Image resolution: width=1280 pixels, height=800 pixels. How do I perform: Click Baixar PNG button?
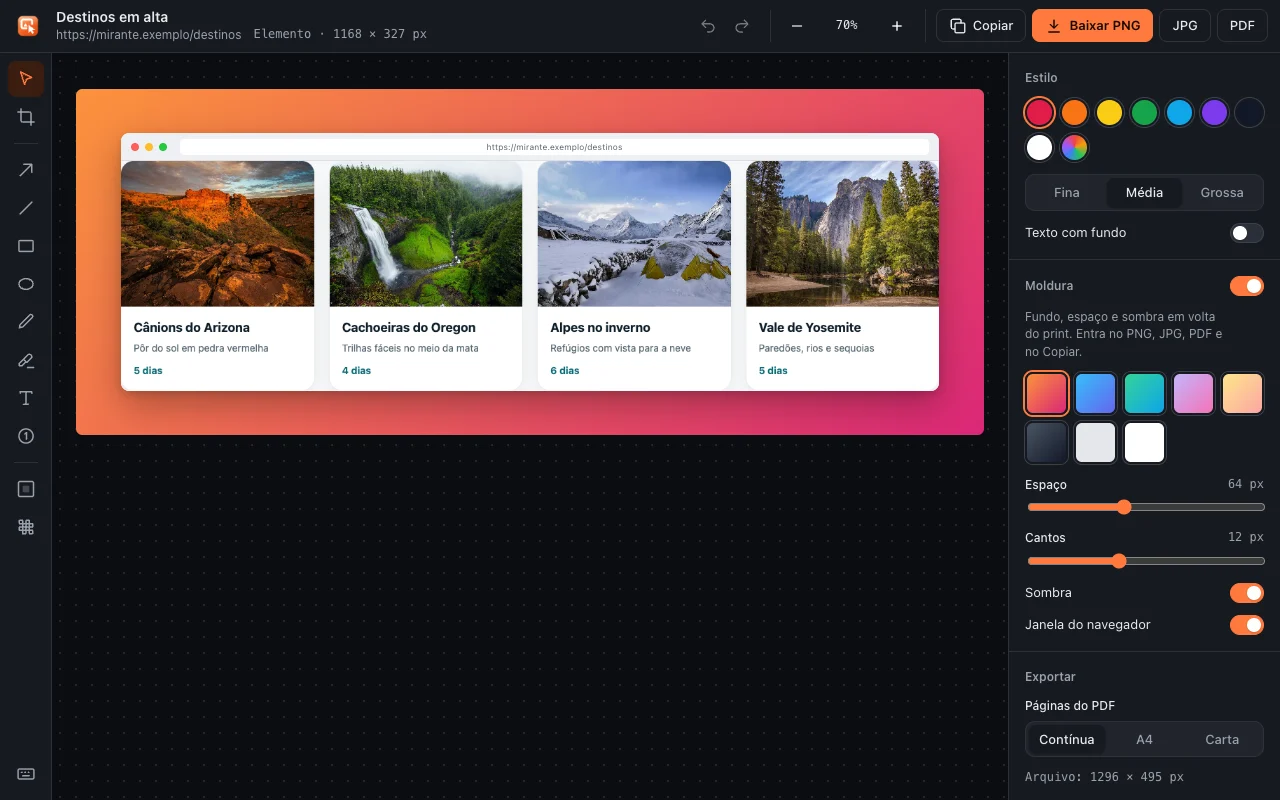click(1092, 26)
